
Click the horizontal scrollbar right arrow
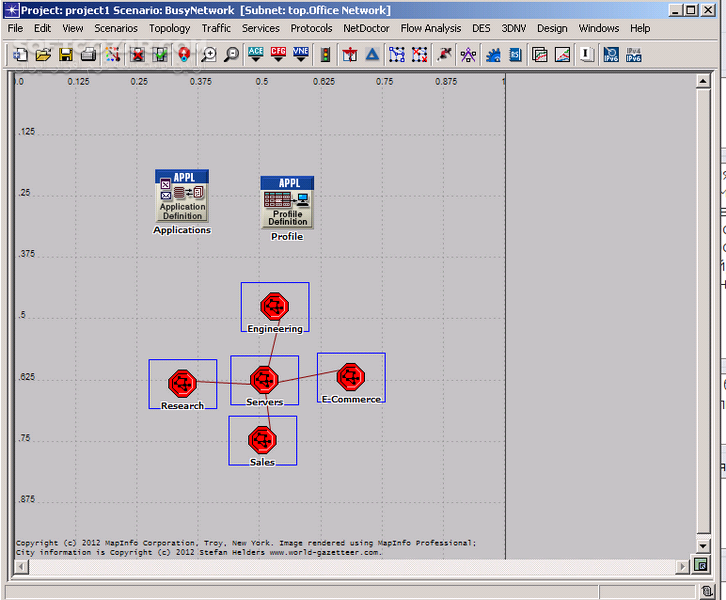click(x=682, y=566)
